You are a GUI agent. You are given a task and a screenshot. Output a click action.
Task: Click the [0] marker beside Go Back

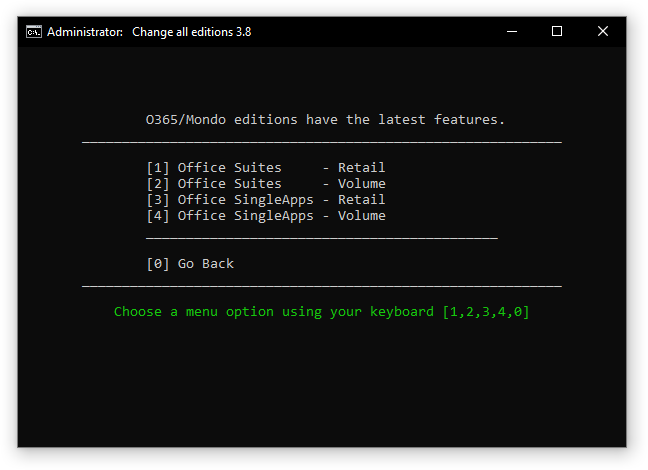158,264
